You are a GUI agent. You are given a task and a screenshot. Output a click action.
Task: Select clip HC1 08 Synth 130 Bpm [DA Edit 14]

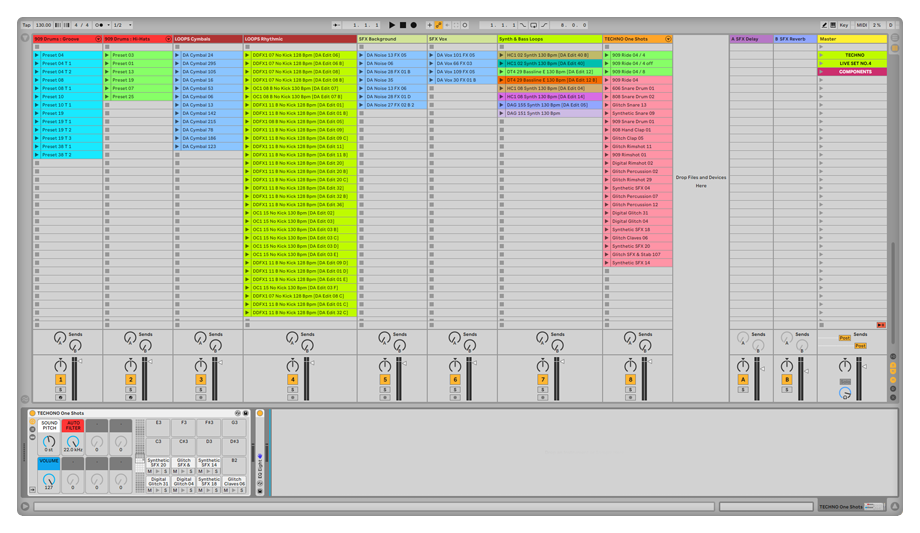point(553,97)
